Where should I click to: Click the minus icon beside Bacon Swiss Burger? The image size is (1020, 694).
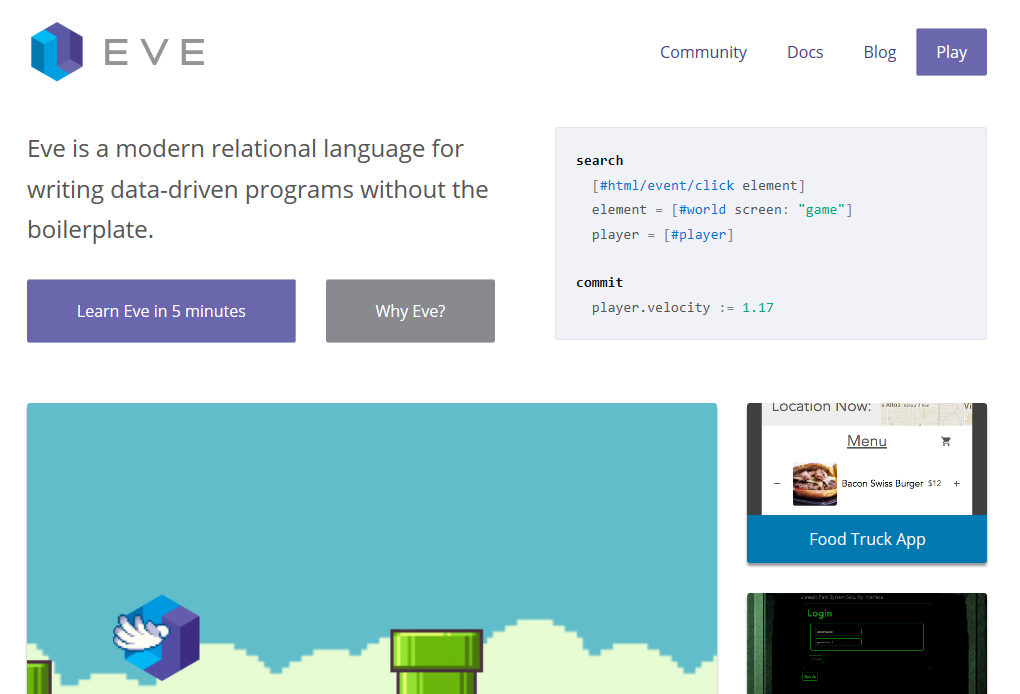[x=777, y=483]
